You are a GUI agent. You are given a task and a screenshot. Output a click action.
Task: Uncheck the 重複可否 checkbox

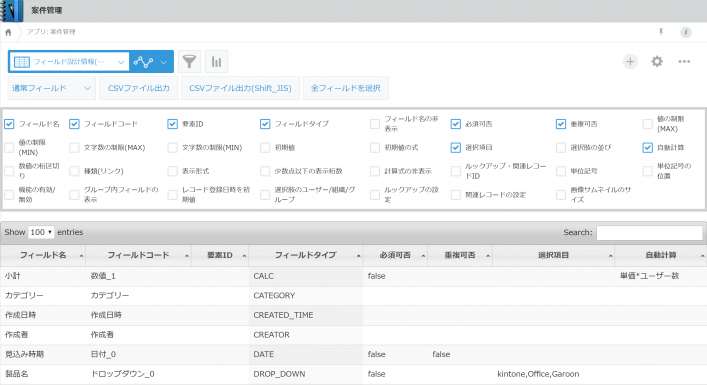click(561, 124)
